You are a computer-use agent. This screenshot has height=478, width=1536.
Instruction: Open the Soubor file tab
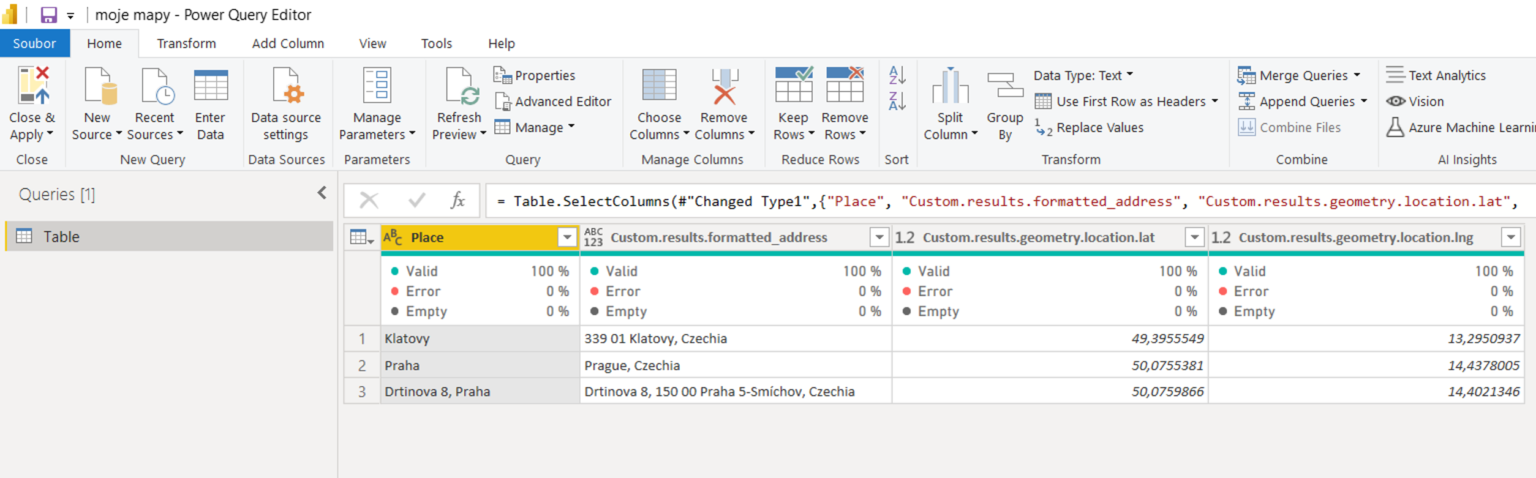click(x=35, y=43)
